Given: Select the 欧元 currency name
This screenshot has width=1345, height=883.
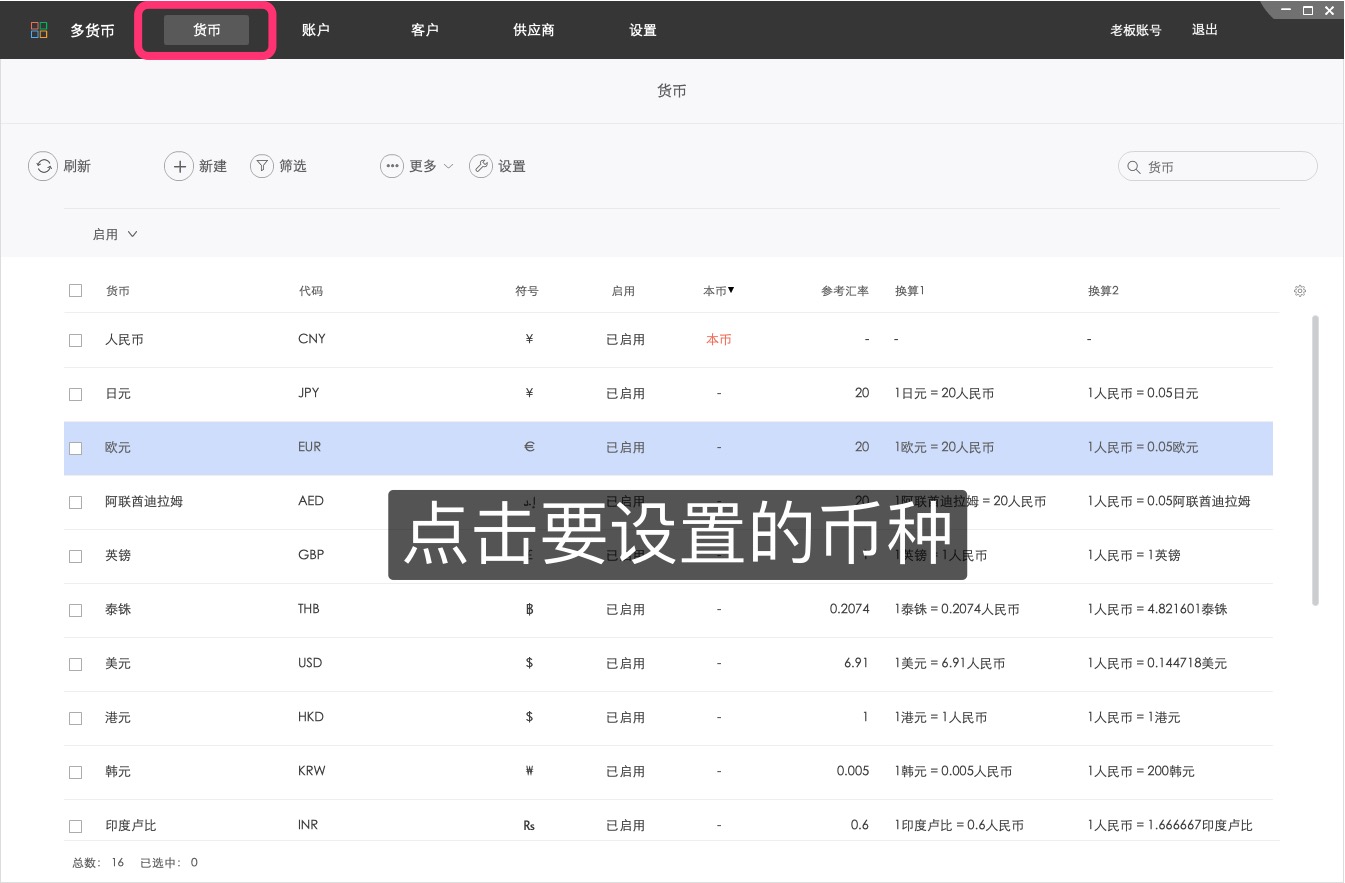Looking at the screenshot, I should (118, 448).
